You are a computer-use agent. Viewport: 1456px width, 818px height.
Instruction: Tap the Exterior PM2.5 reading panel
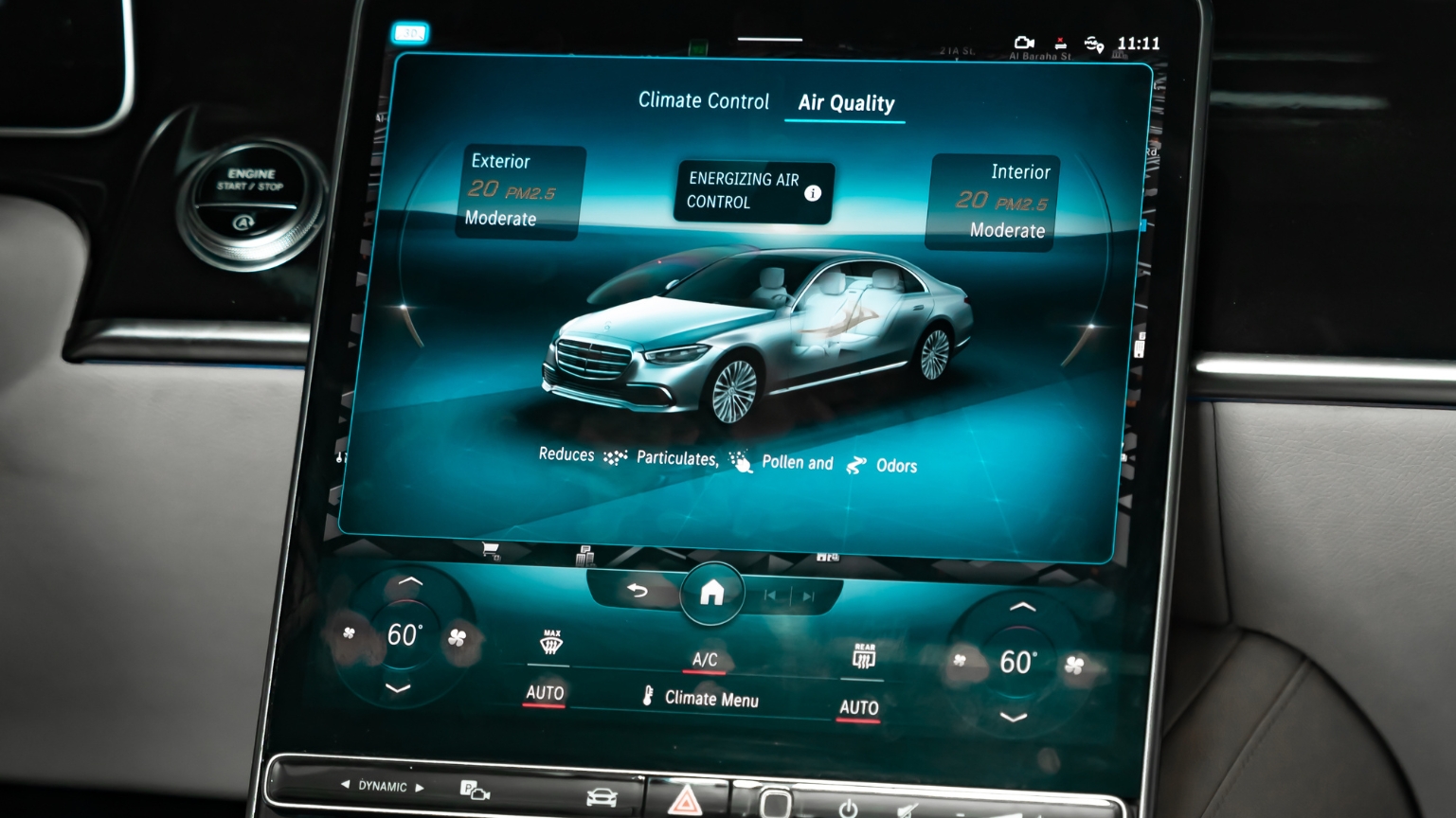pos(518,190)
